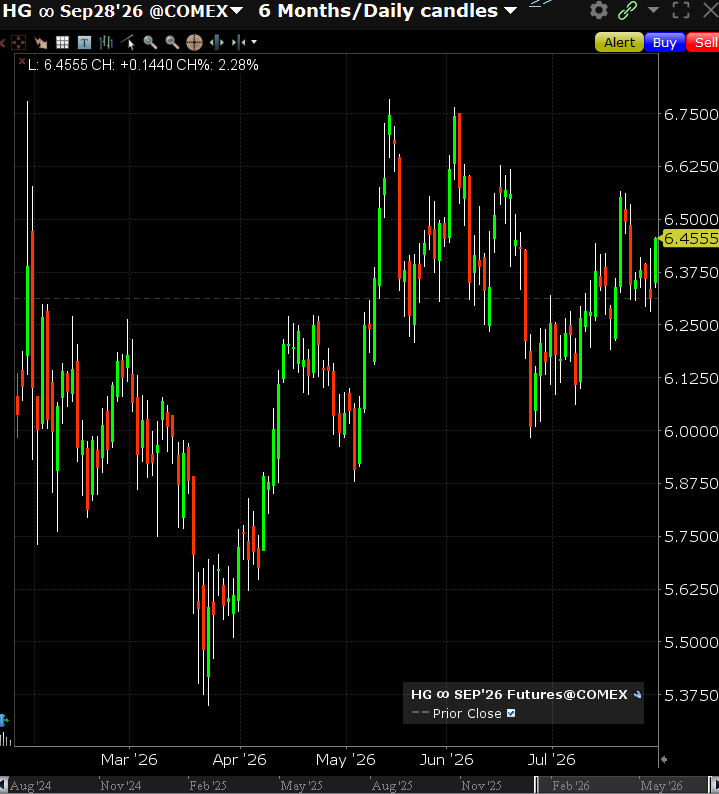Click the yellow 6.4555 current price label

(x=691, y=239)
